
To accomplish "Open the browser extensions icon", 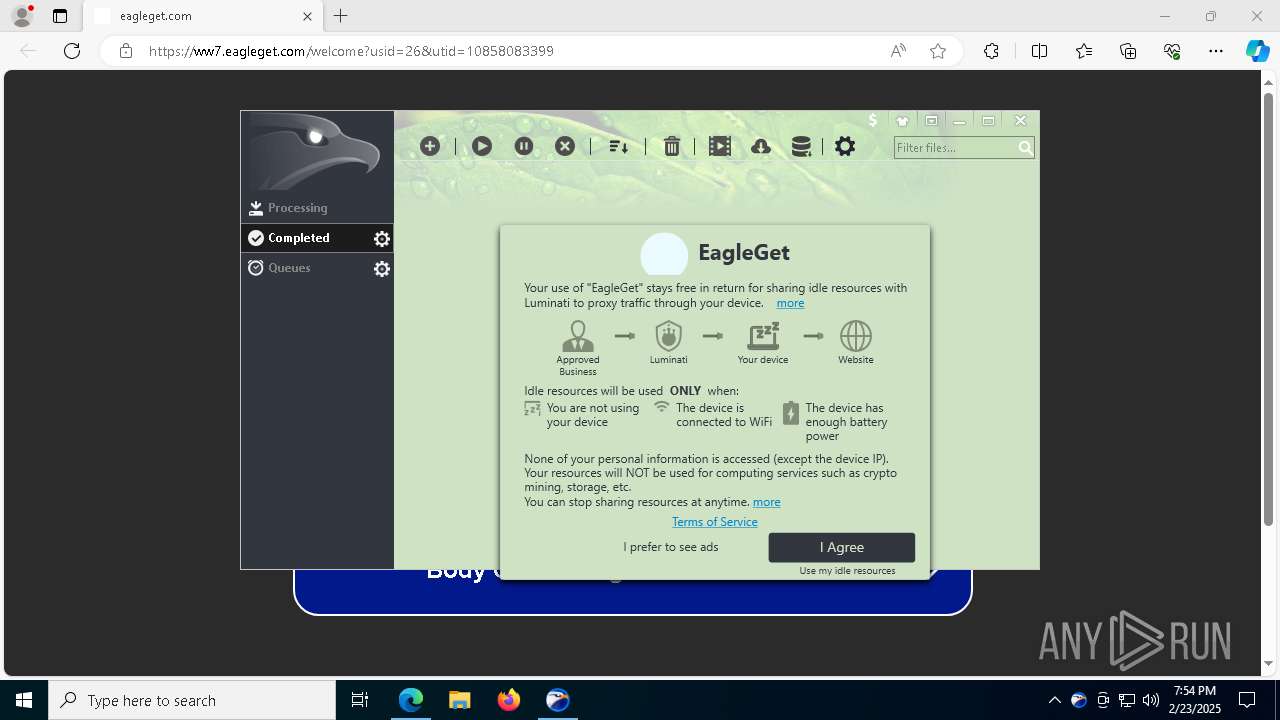I will [x=991, y=51].
